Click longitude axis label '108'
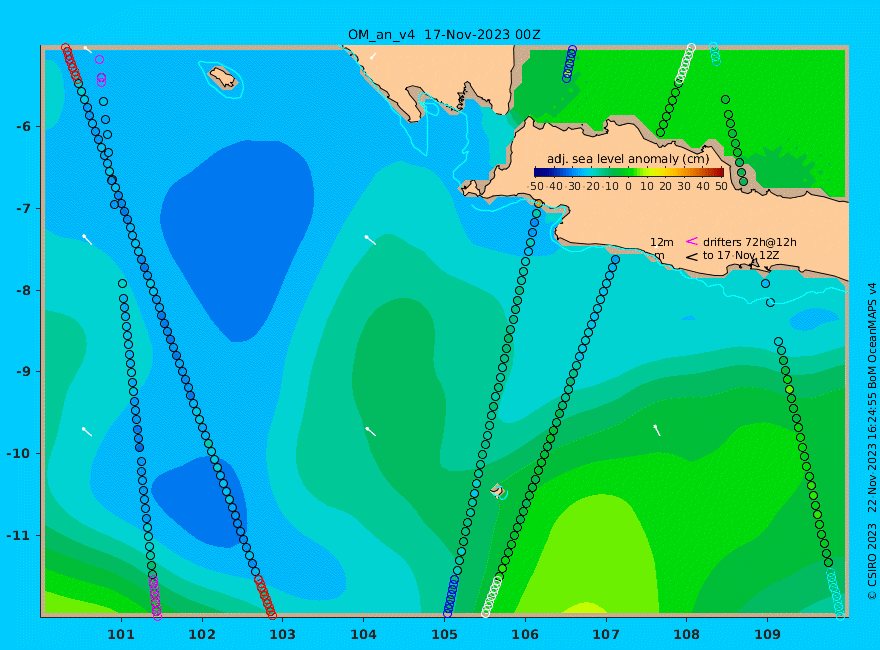This screenshot has height=650, width=880. tap(686, 634)
